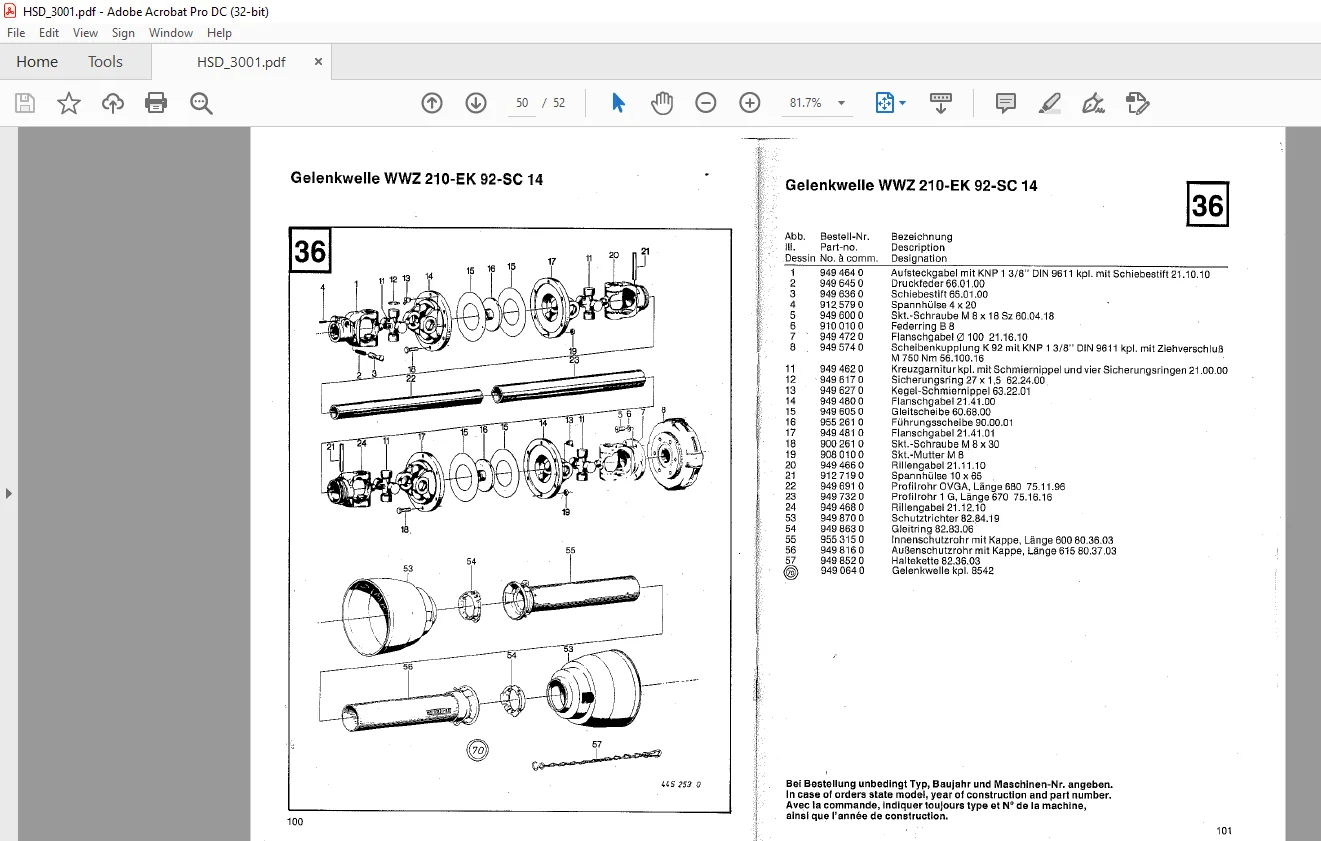Open the find text magnifier tool

click(x=201, y=103)
